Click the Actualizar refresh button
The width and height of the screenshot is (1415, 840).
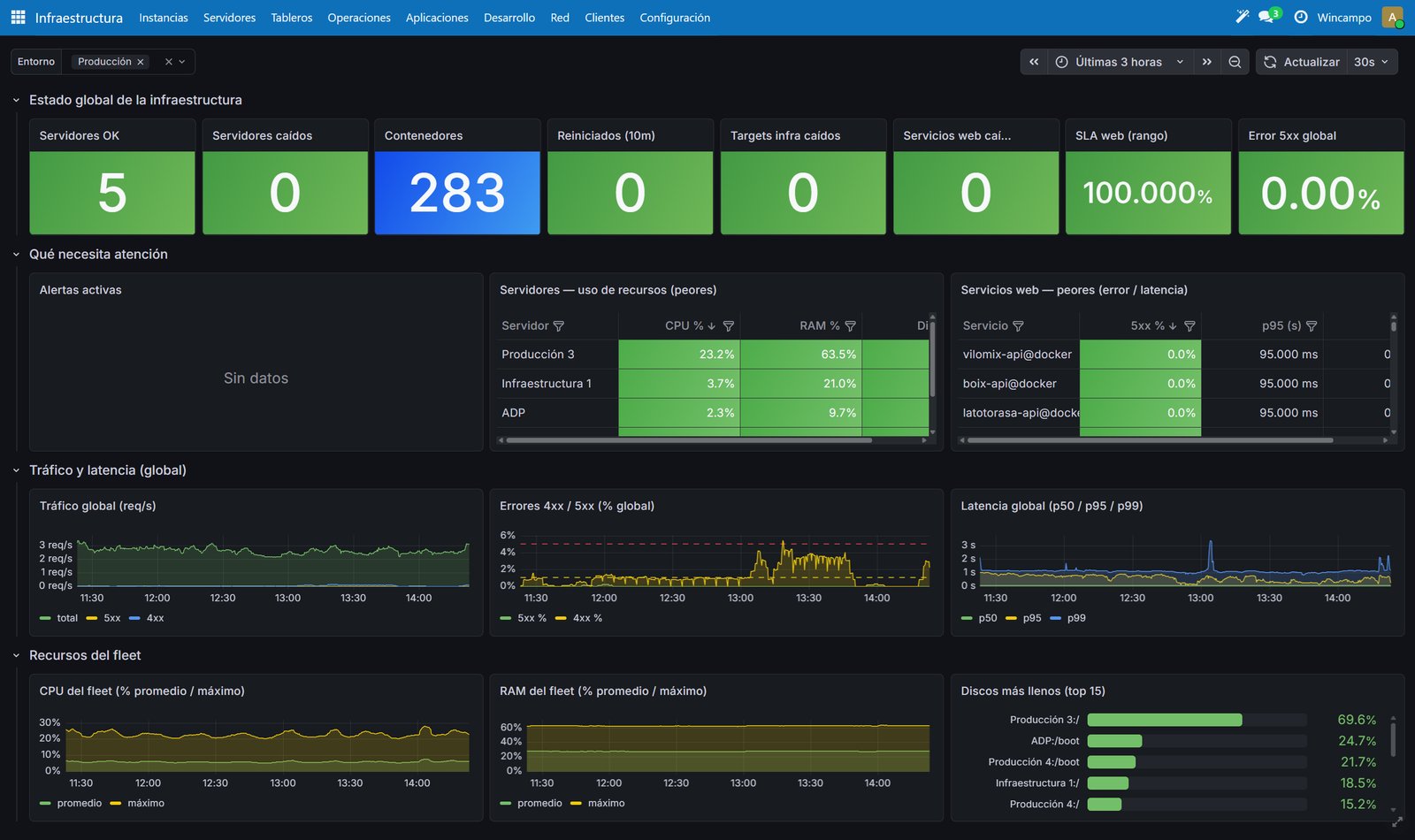[1301, 62]
